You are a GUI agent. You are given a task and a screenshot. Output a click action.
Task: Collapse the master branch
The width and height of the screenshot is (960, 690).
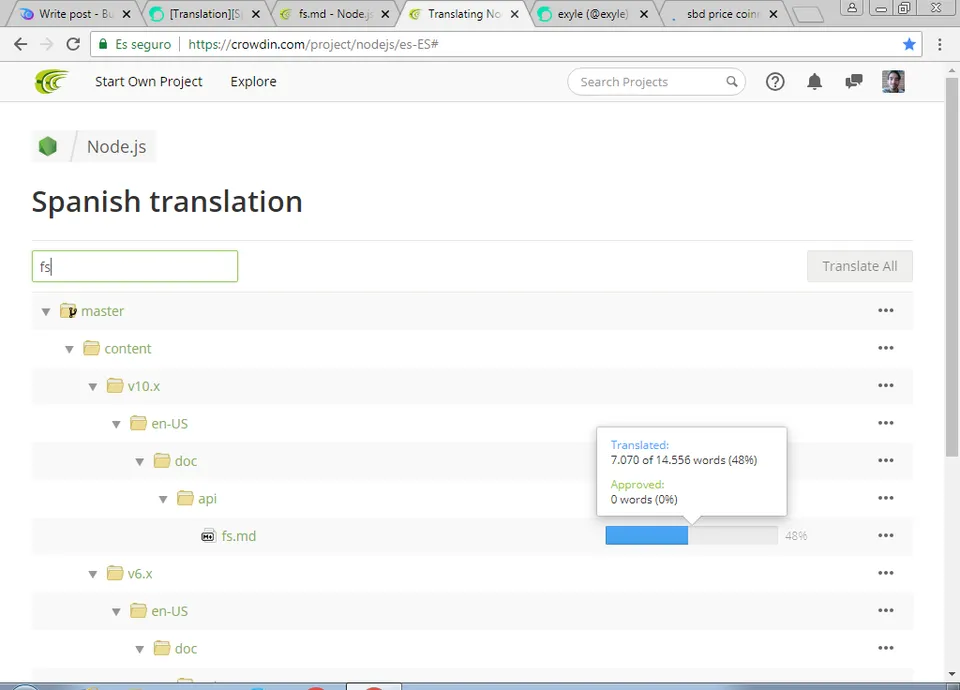point(46,312)
